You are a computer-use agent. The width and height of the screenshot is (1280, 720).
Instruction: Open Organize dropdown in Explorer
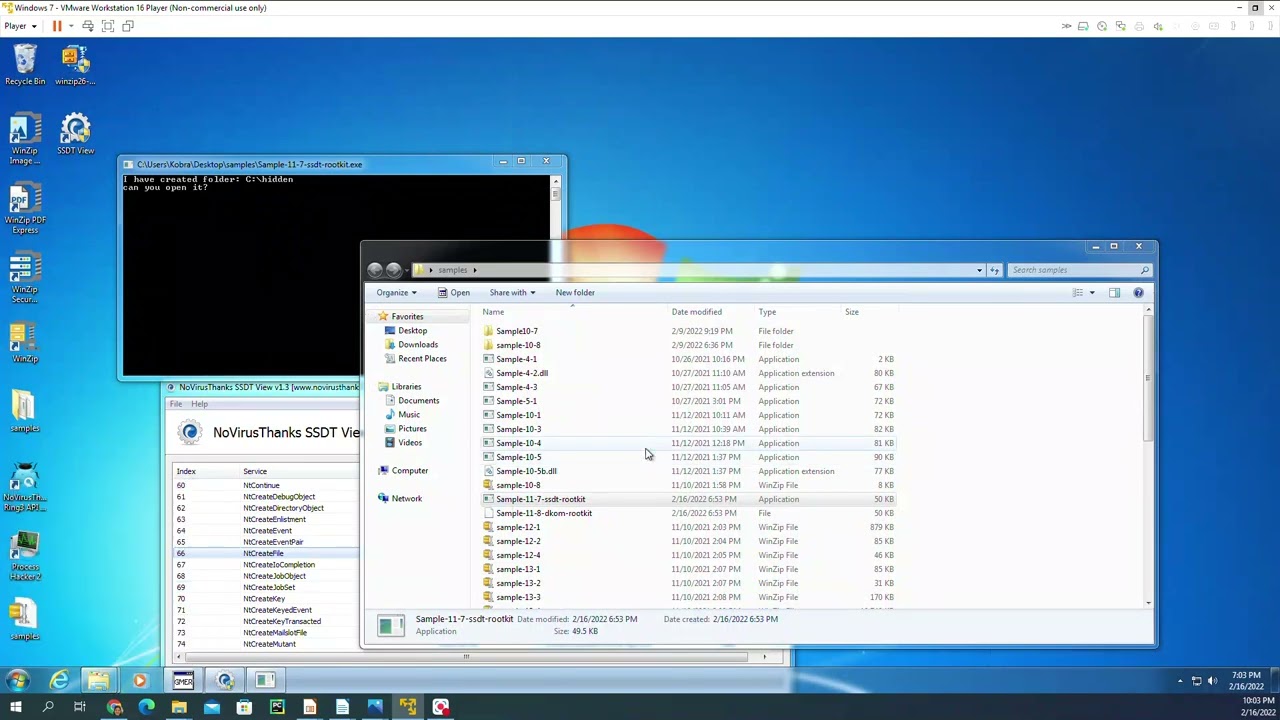[x=397, y=293]
